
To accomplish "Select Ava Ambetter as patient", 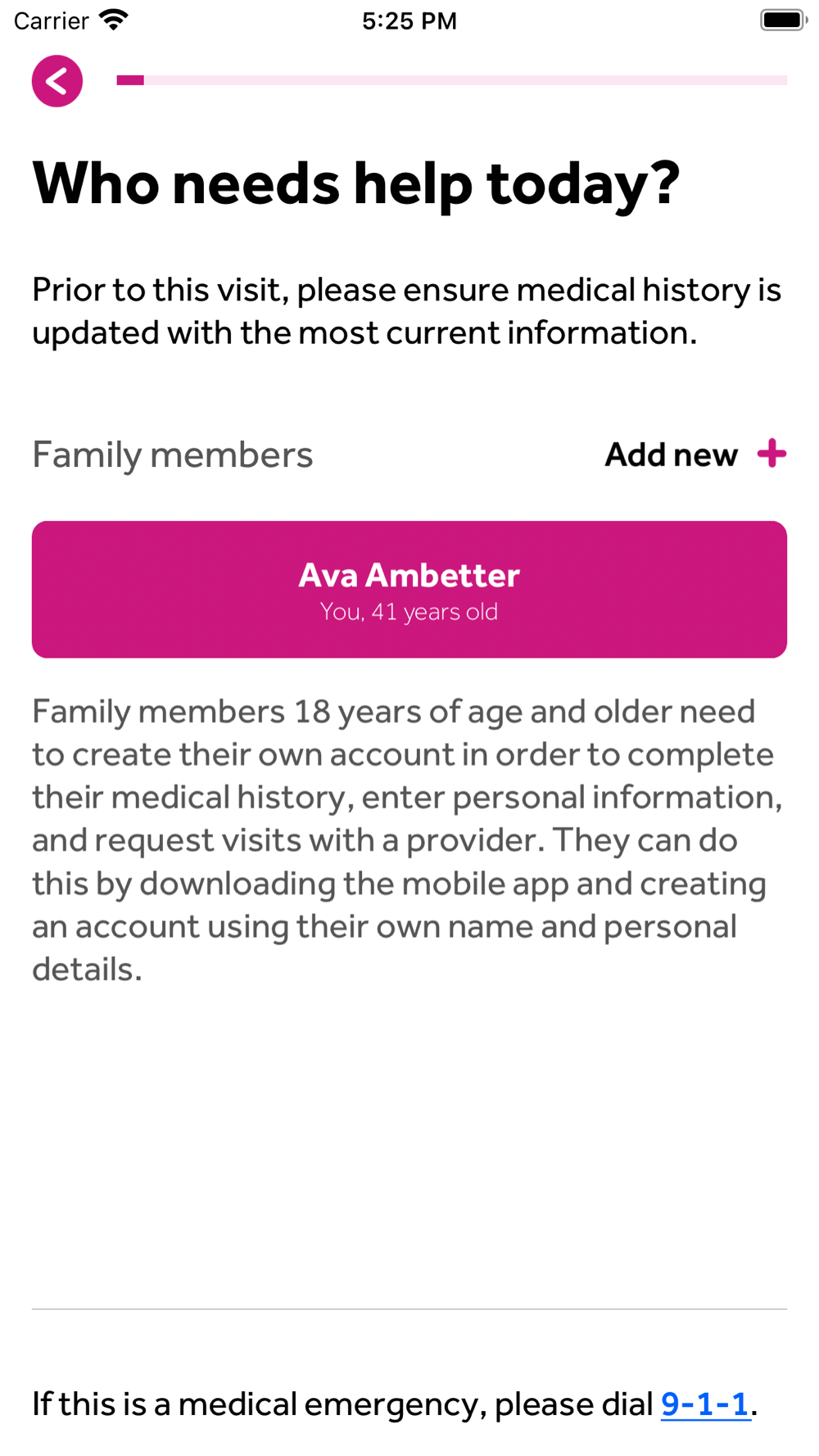I will coord(409,590).
